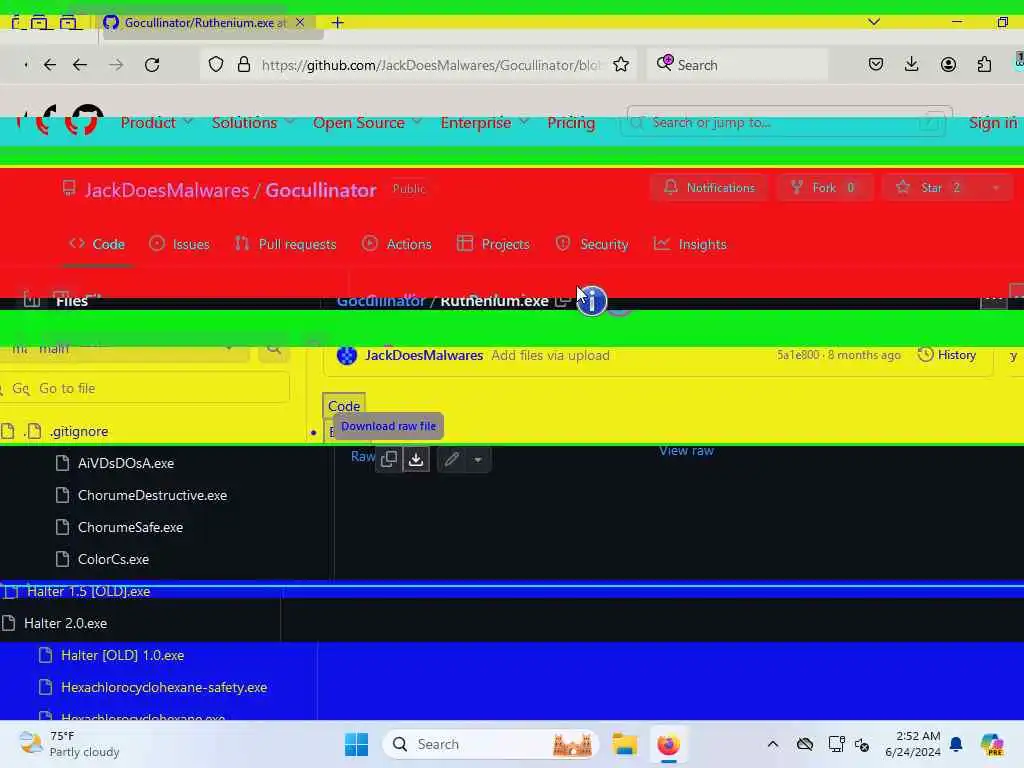Viewport: 1024px width, 768px height.
Task: Expand the Open Source menu
Action: coord(367,123)
